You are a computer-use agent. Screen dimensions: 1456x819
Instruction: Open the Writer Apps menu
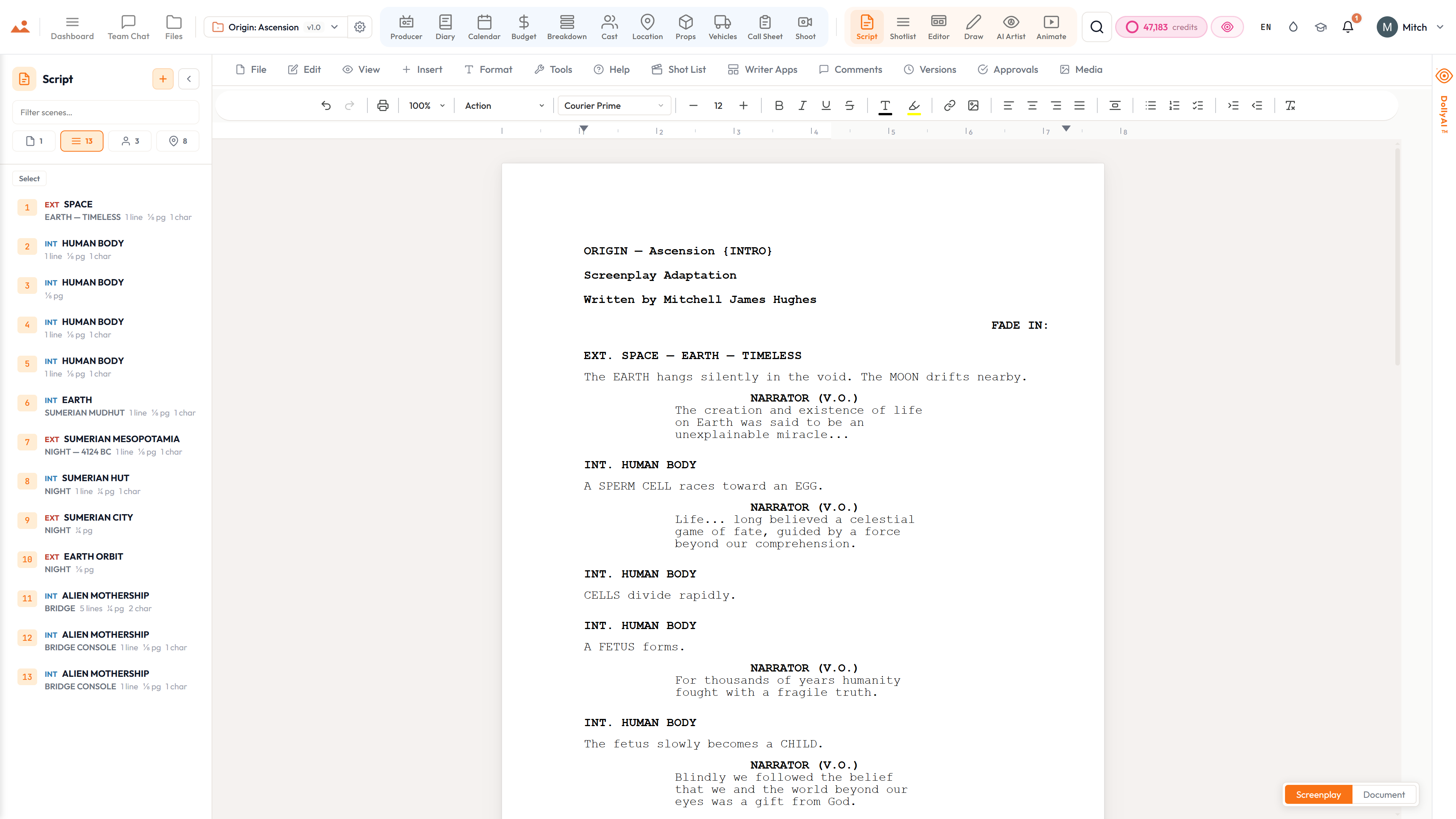(x=763, y=69)
